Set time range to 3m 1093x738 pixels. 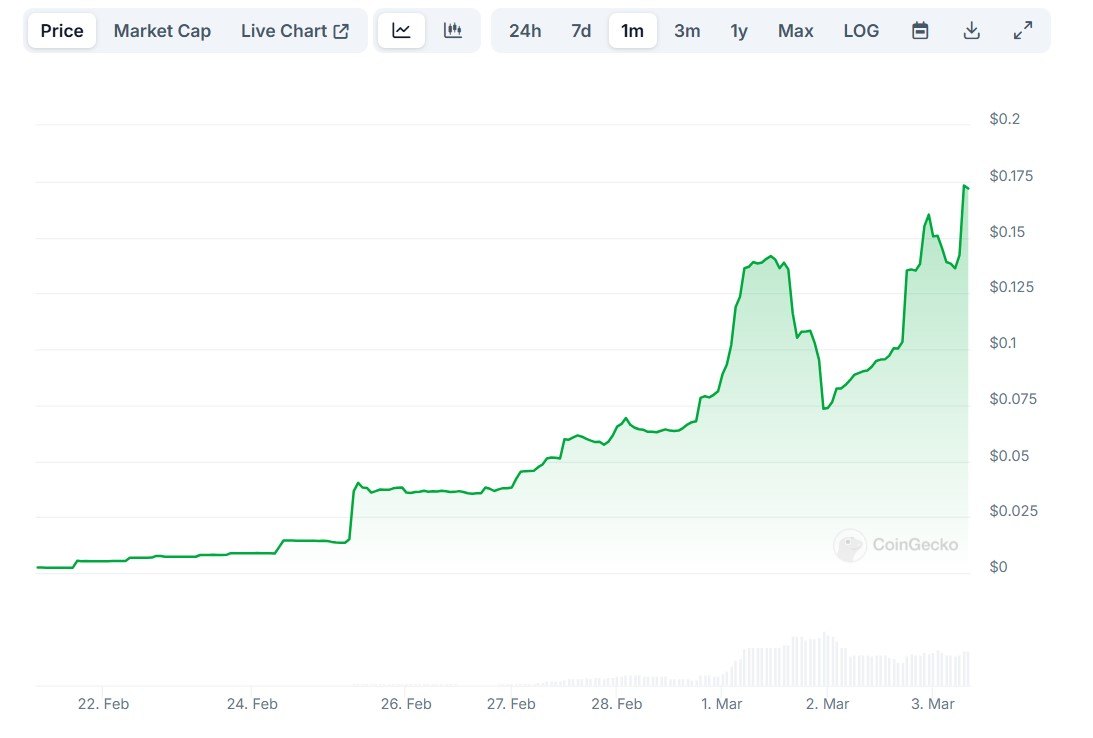[x=687, y=31]
